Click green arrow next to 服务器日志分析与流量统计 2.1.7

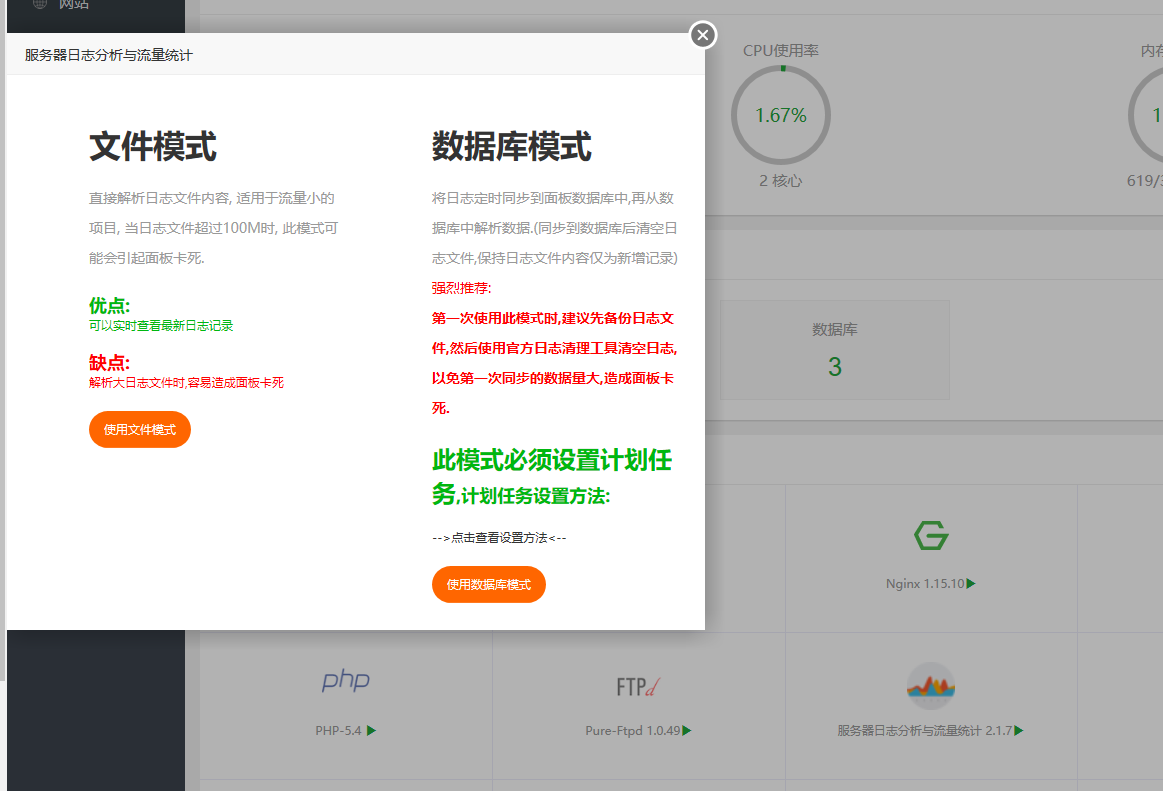point(1019,731)
